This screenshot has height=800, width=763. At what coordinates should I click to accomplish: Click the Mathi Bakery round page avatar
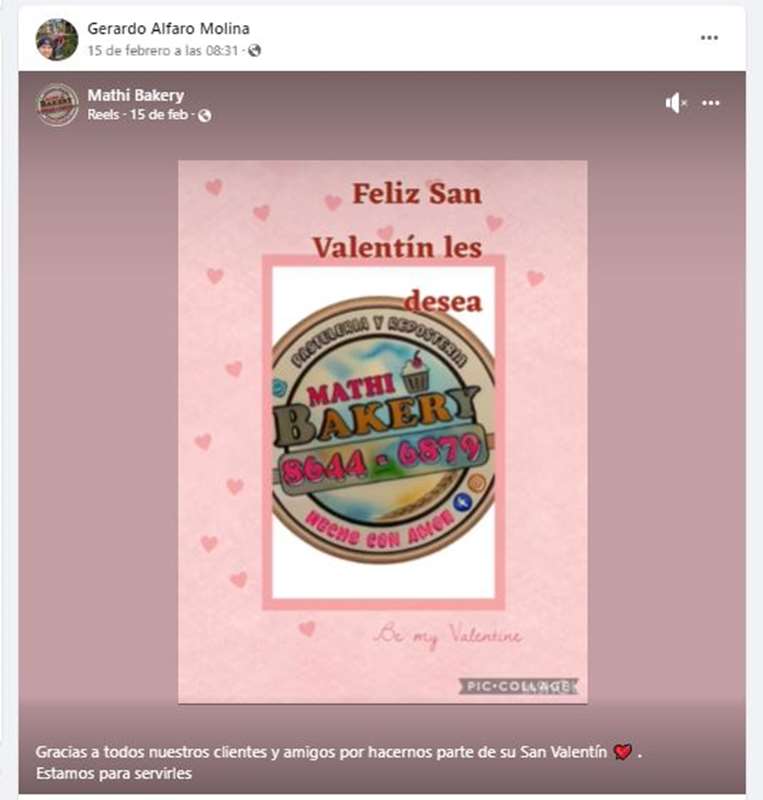57,104
